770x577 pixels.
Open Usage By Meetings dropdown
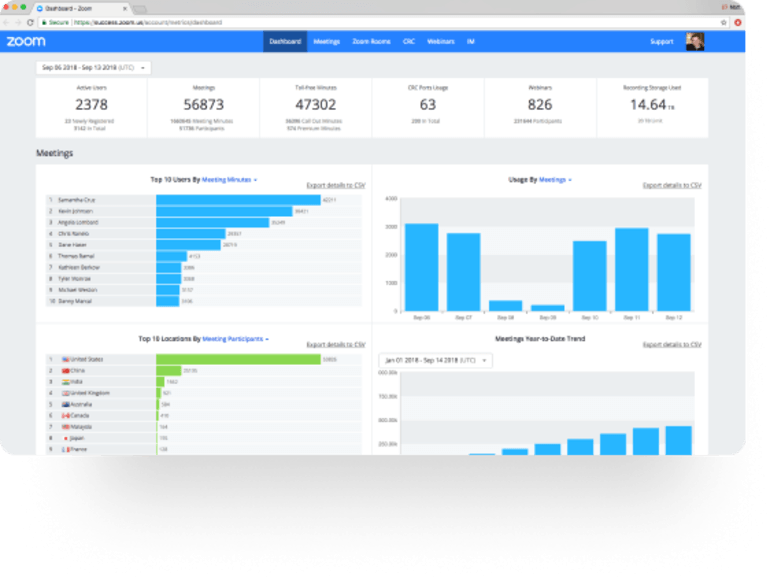point(555,180)
